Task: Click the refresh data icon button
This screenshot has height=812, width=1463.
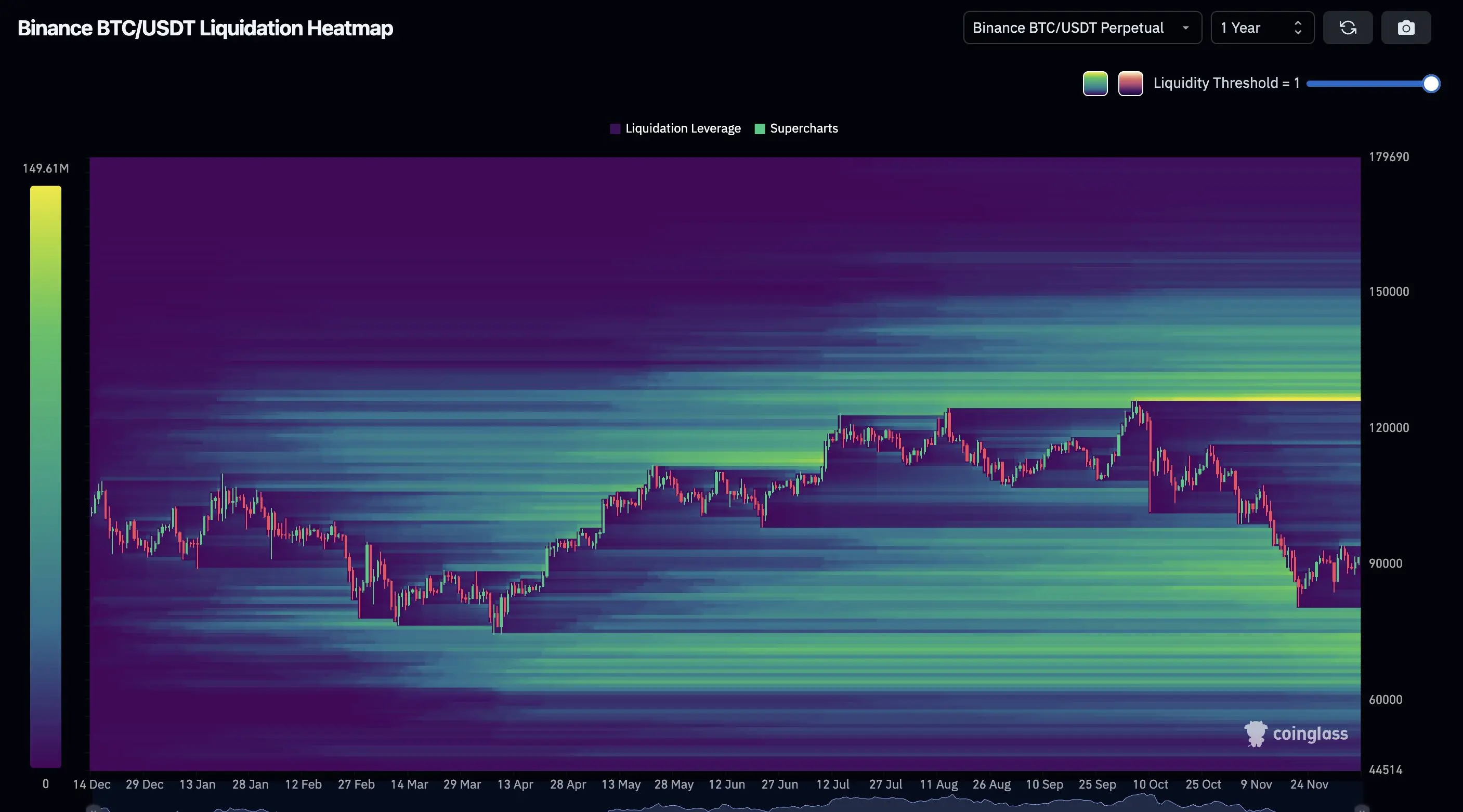Action: point(1348,28)
